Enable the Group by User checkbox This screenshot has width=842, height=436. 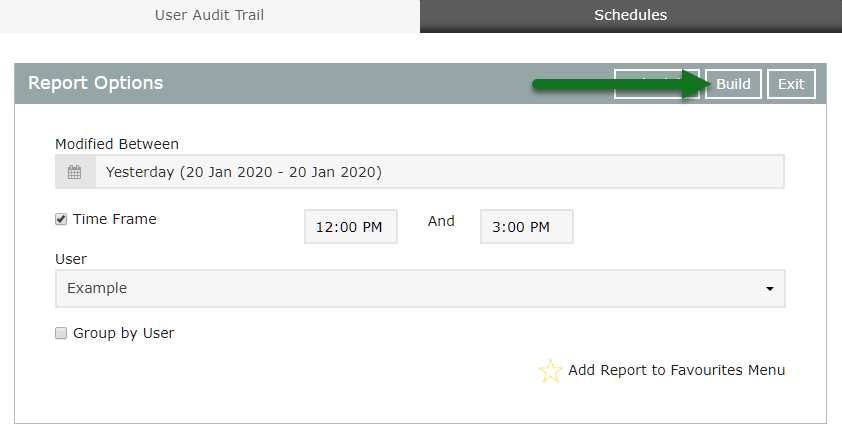click(61, 333)
